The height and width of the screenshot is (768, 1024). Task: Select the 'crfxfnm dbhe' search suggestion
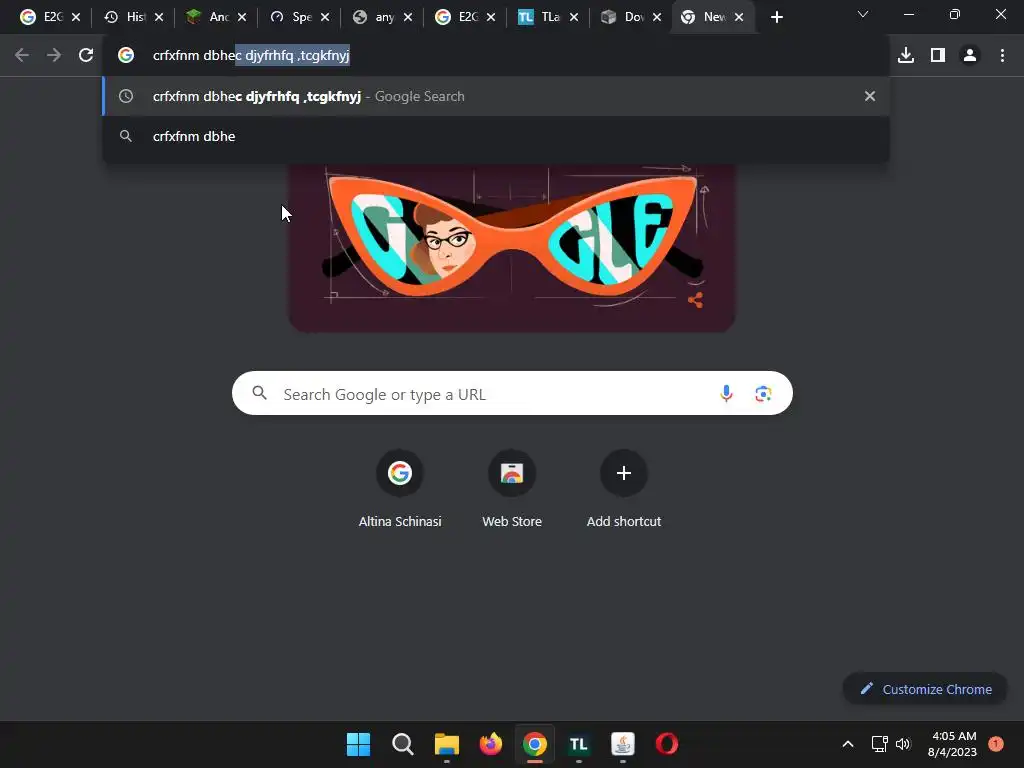[x=496, y=136]
